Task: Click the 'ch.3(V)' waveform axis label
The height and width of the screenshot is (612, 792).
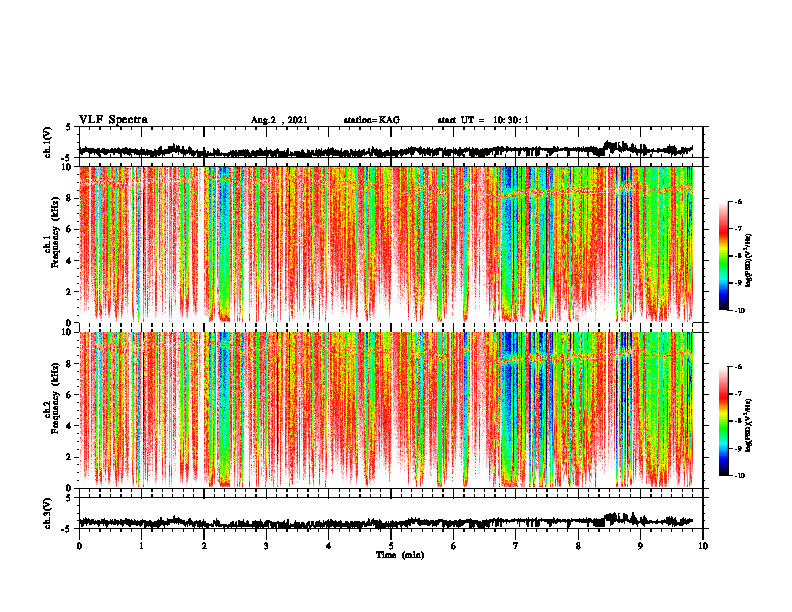Action: tap(48, 513)
